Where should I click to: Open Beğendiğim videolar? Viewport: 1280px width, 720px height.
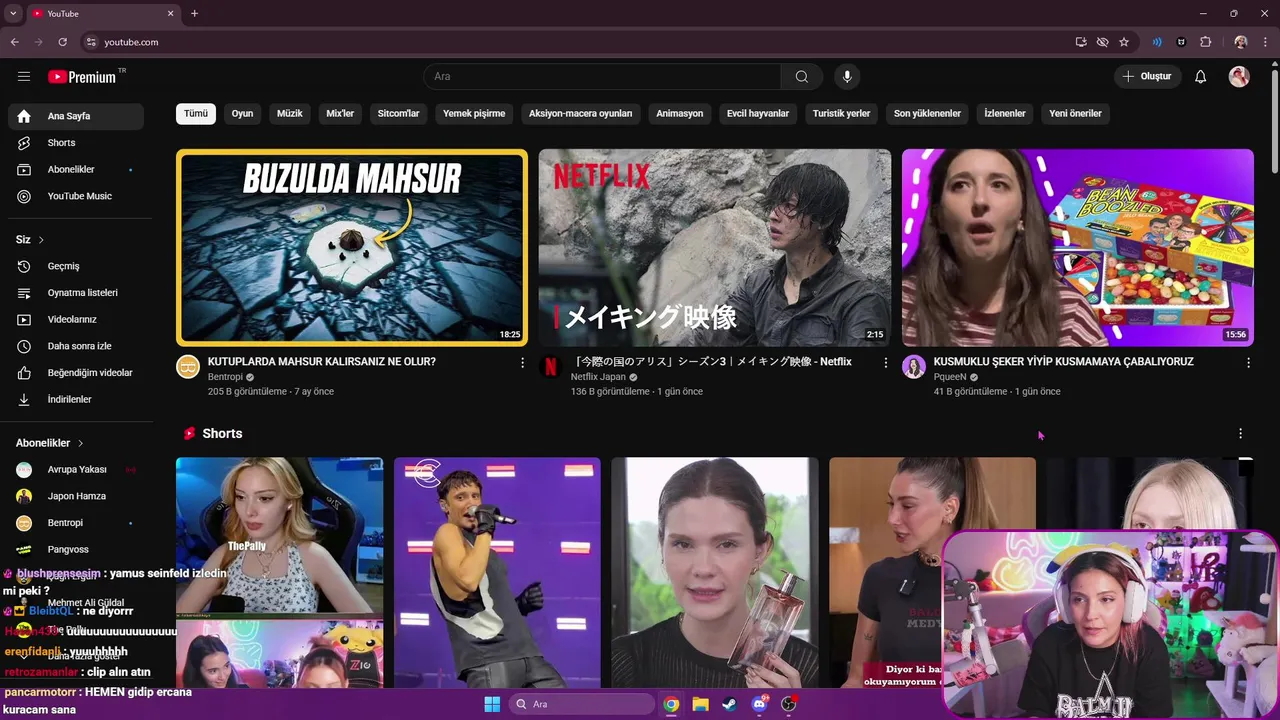[76, 373]
